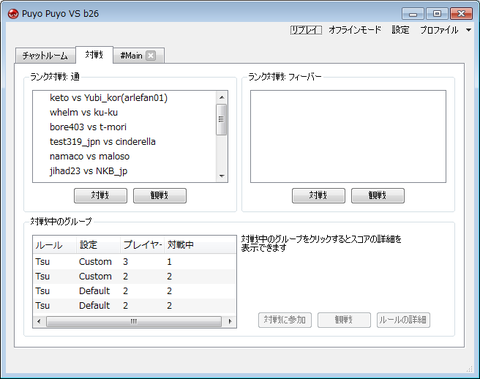Open the プロファイル menu
Screen dimensions: 480x379
(439, 30)
